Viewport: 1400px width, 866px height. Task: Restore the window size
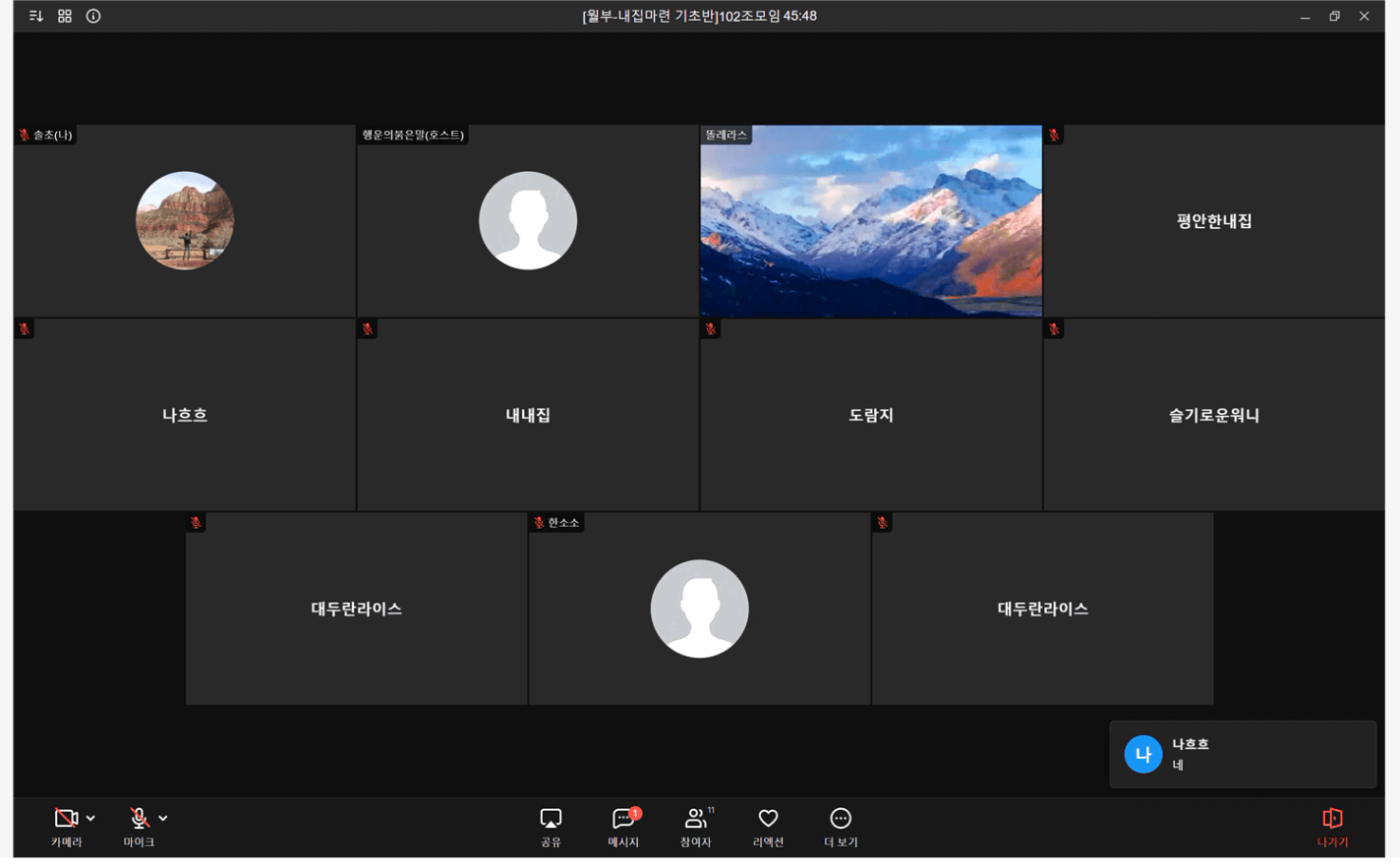tap(1334, 16)
